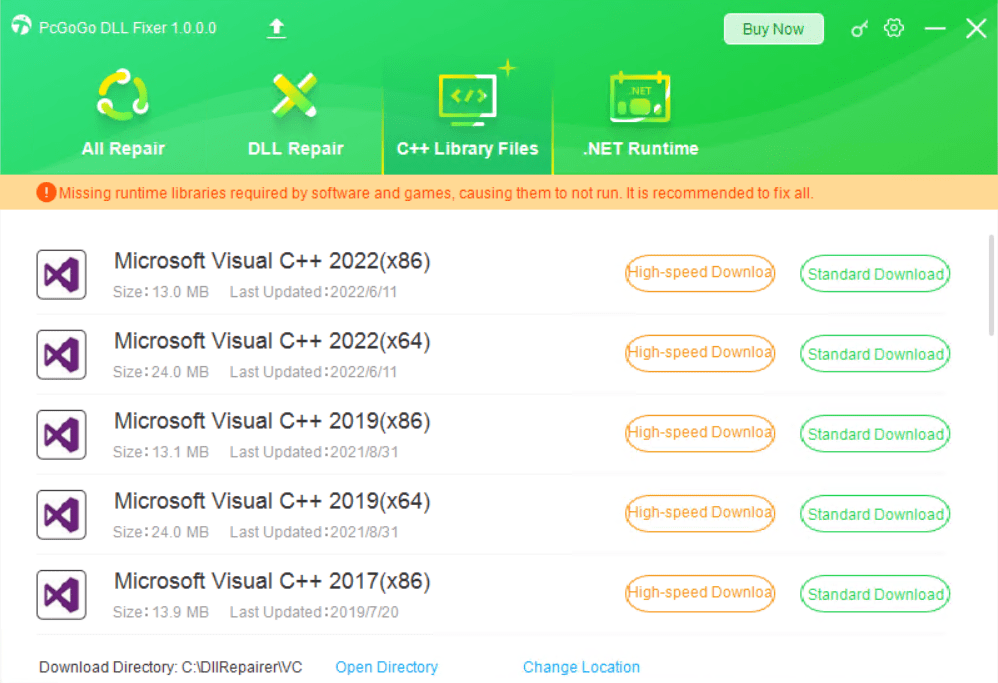This screenshot has width=998, height=683.
Task: Select the Microsoft Visual C++ 2022(x64) title
Action: [272, 341]
